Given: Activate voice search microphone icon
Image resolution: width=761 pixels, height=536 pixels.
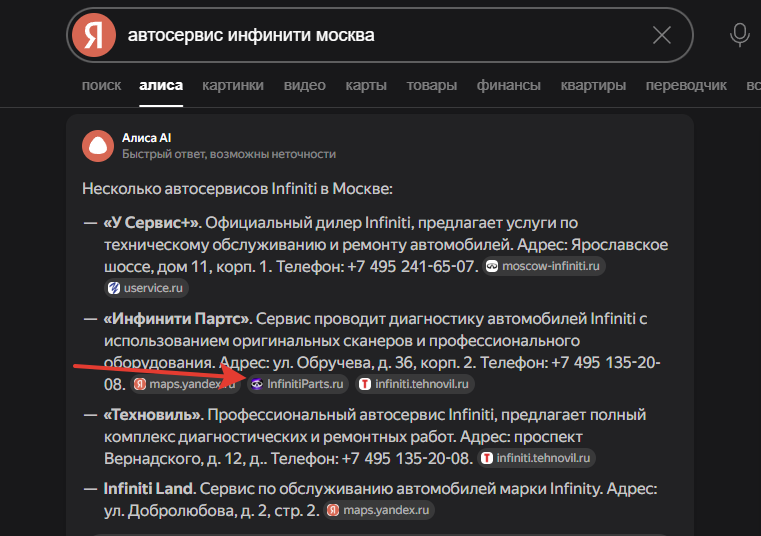Looking at the screenshot, I should pos(740,35).
